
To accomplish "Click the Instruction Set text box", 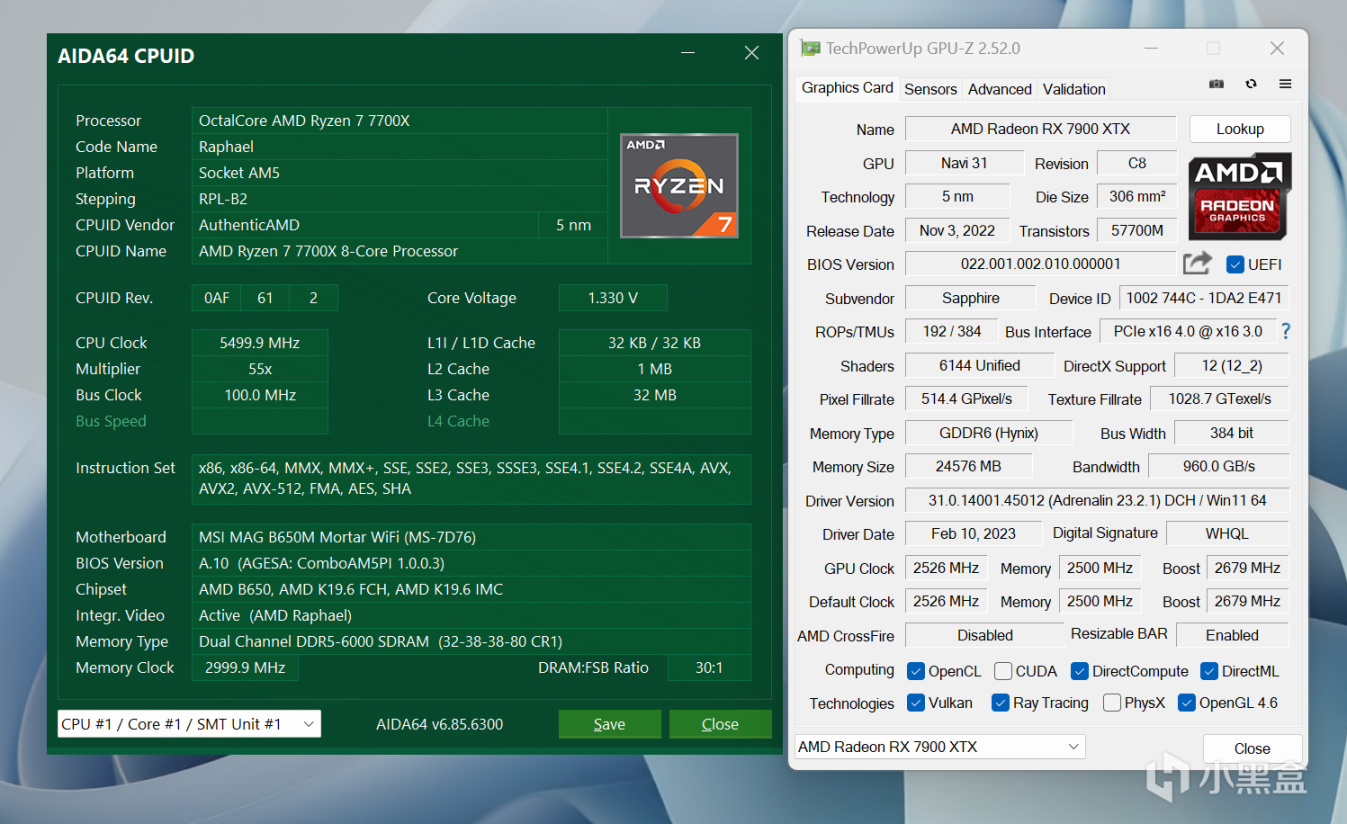I will pos(471,478).
